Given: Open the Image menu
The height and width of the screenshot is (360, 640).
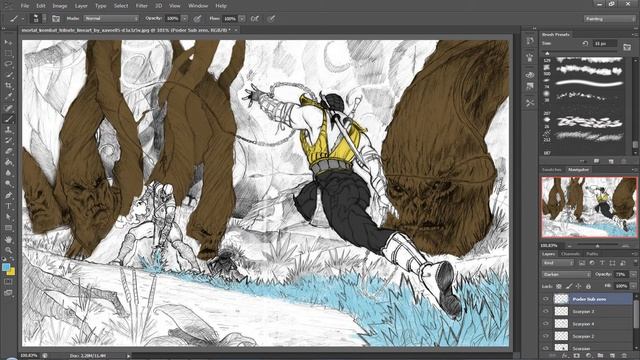Looking at the screenshot, I should point(60,6).
